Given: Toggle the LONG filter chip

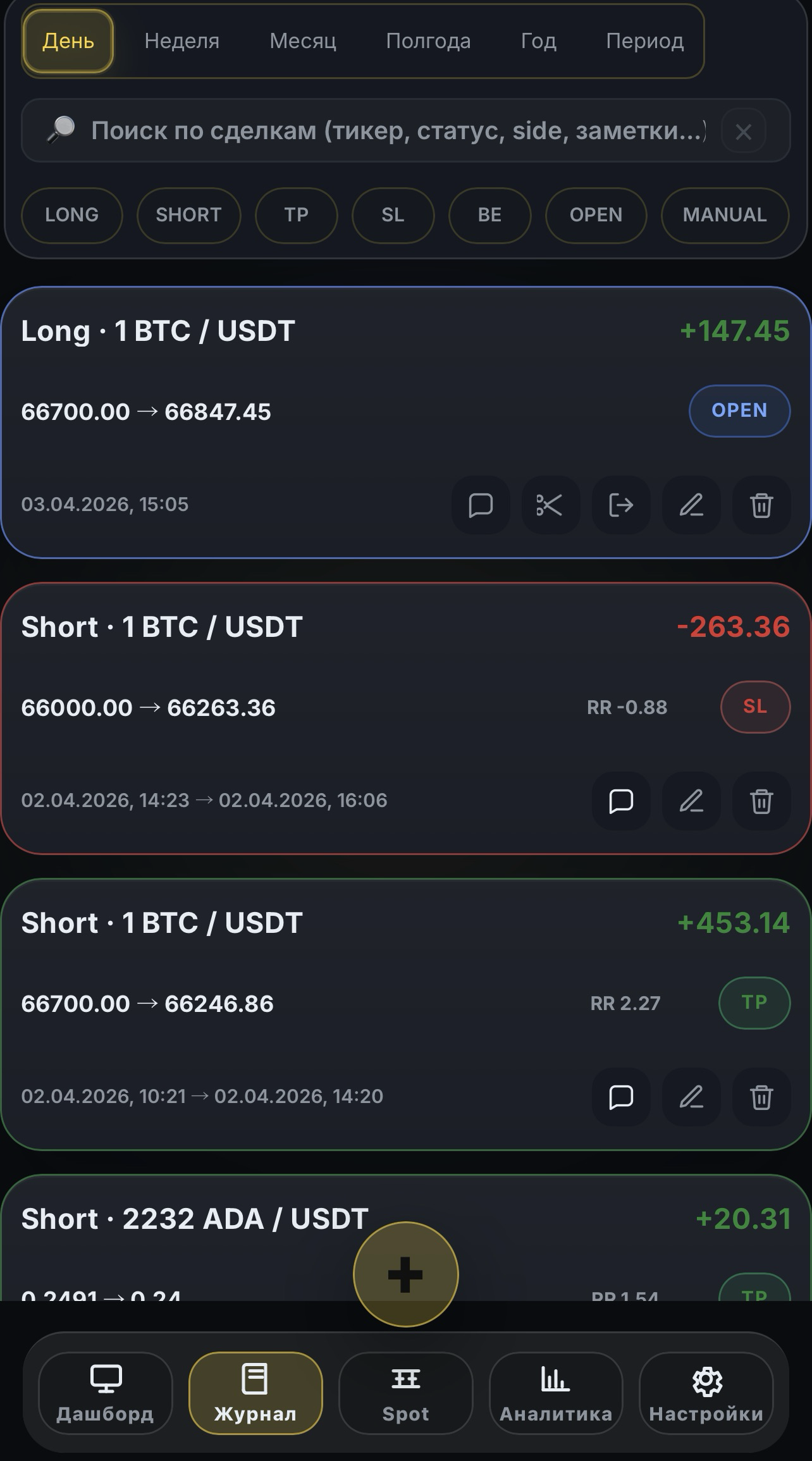Looking at the screenshot, I should [71, 215].
